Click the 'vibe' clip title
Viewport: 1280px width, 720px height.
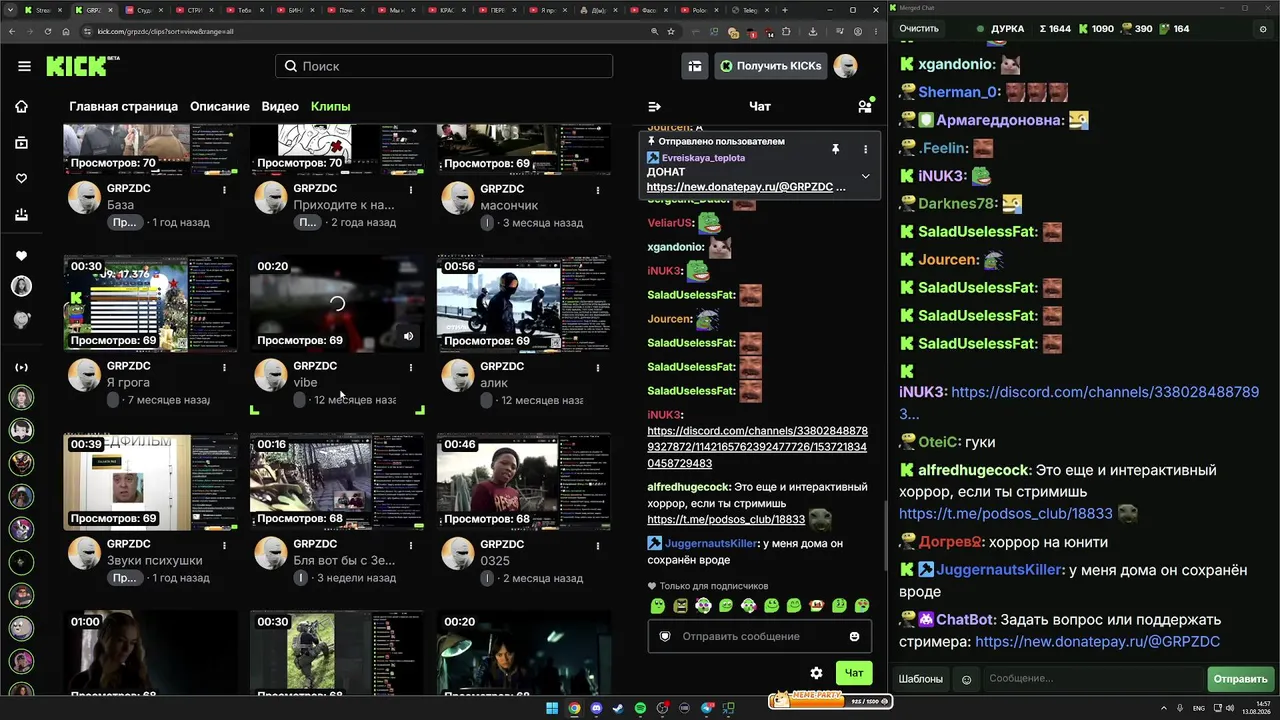click(x=305, y=383)
